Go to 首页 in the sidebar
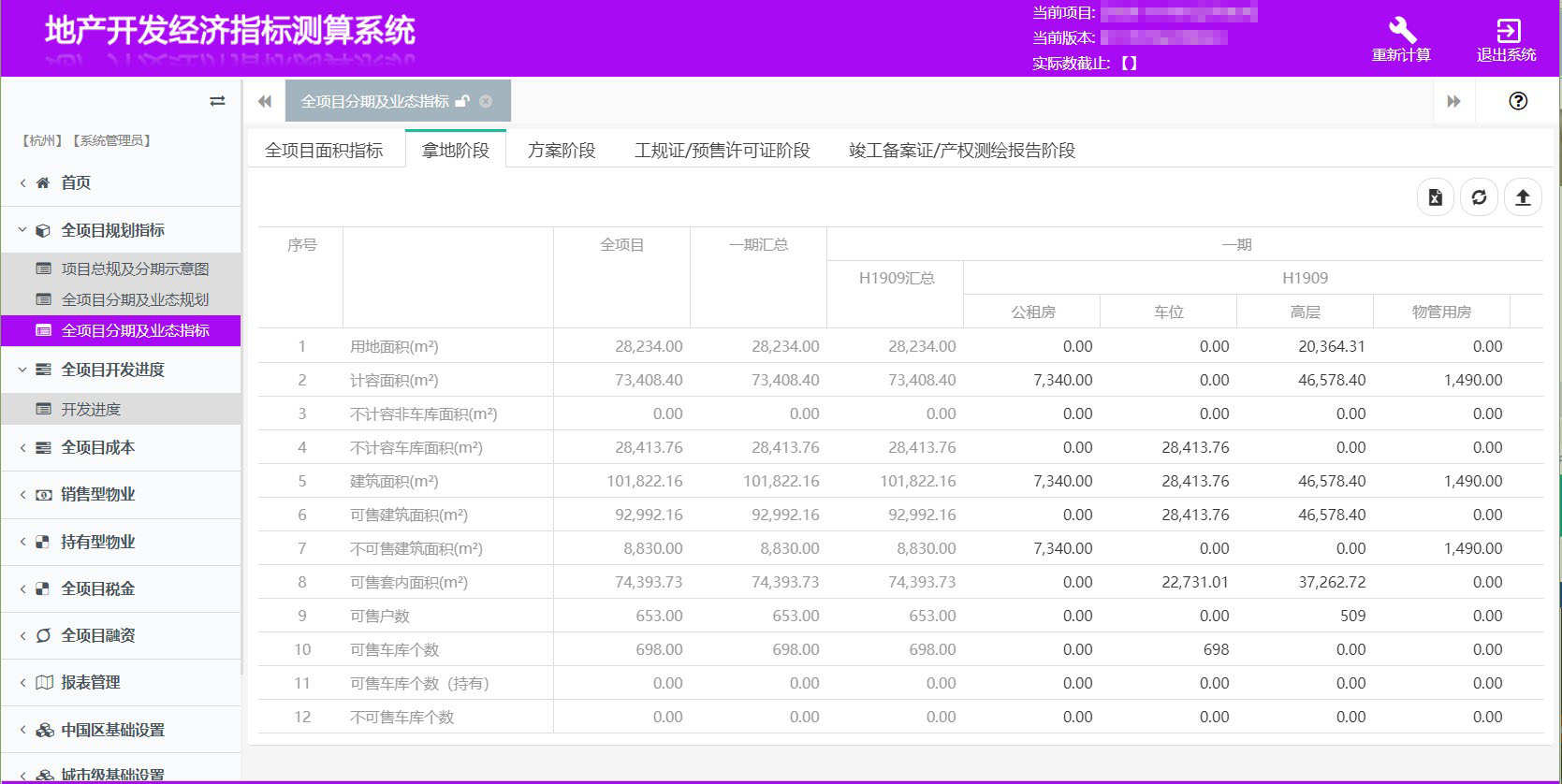This screenshot has height=784, width=1562. [75, 183]
